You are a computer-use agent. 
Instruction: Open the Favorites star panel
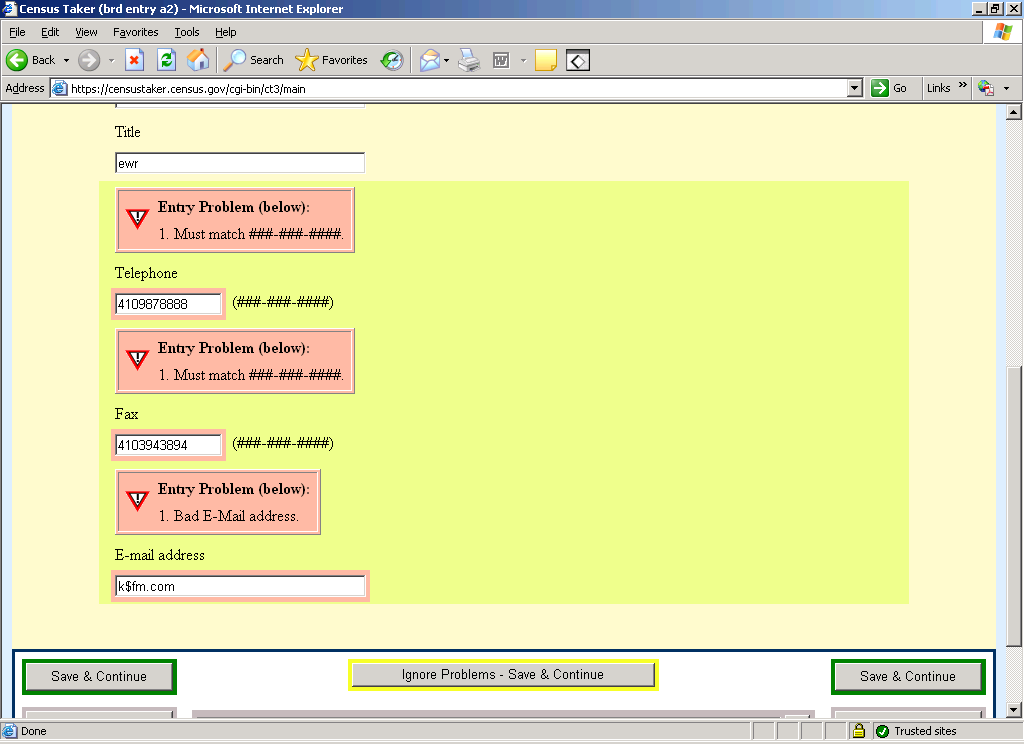(332, 60)
